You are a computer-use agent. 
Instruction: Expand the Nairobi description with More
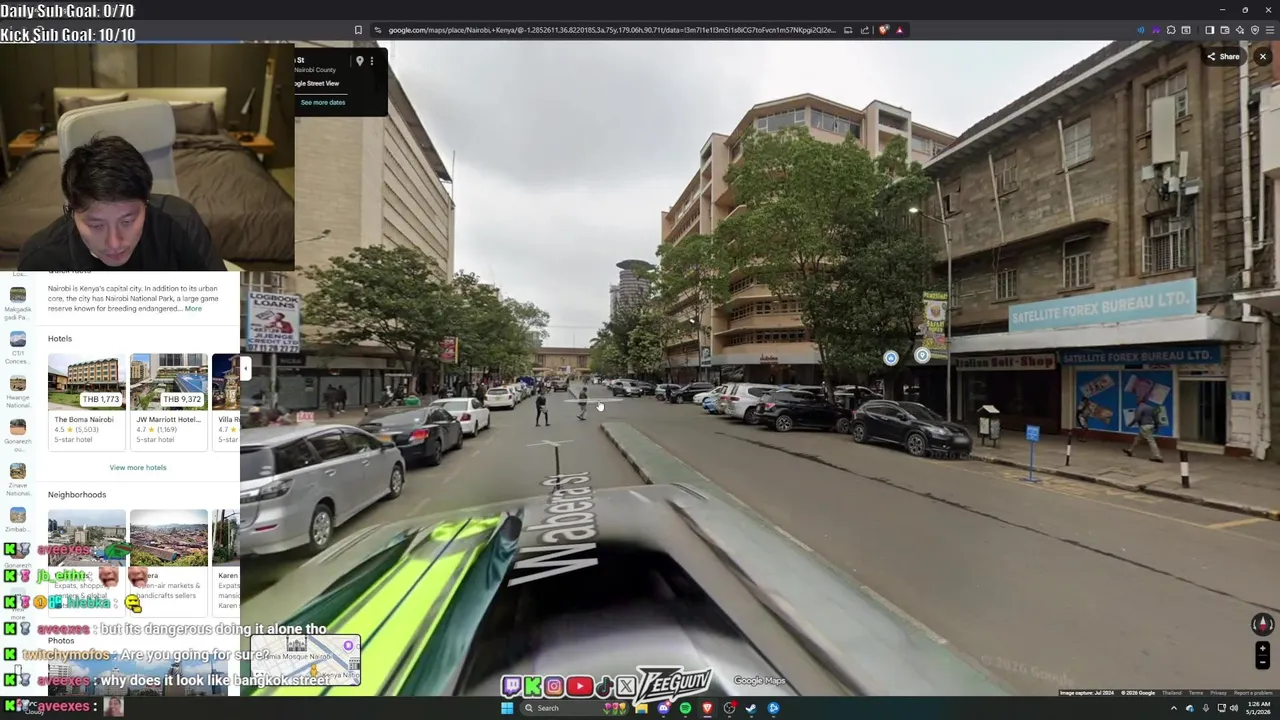point(193,308)
